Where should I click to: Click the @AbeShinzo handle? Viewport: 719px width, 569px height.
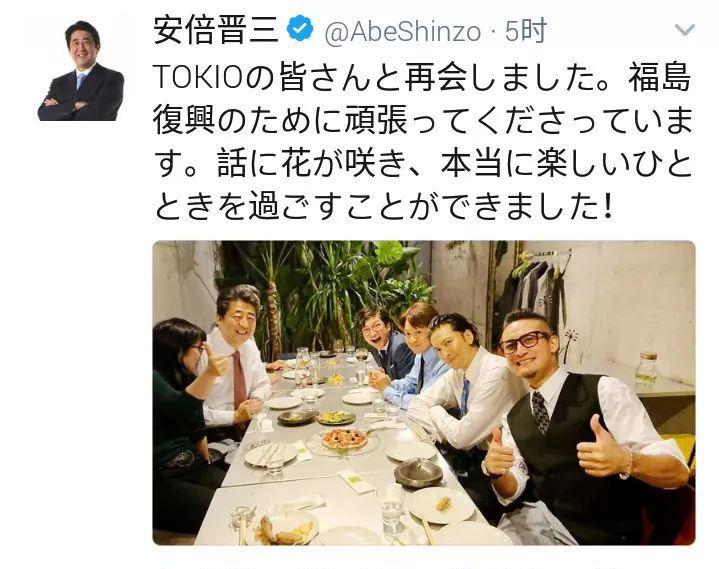click(403, 32)
